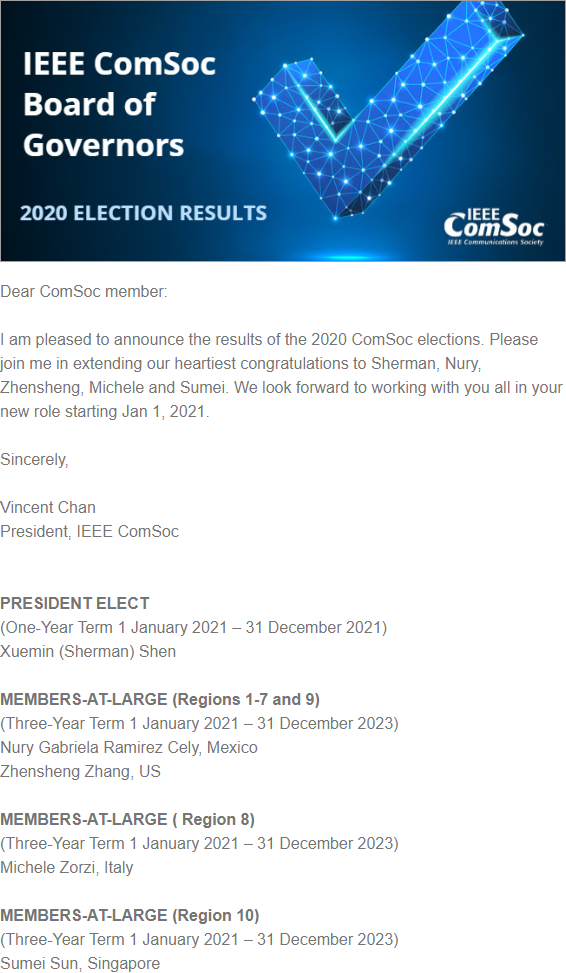Click the MEMBERS-AT-LARGE ( Region 8) heading
Viewport: 566px width, 973px height.
click(128, 819)
